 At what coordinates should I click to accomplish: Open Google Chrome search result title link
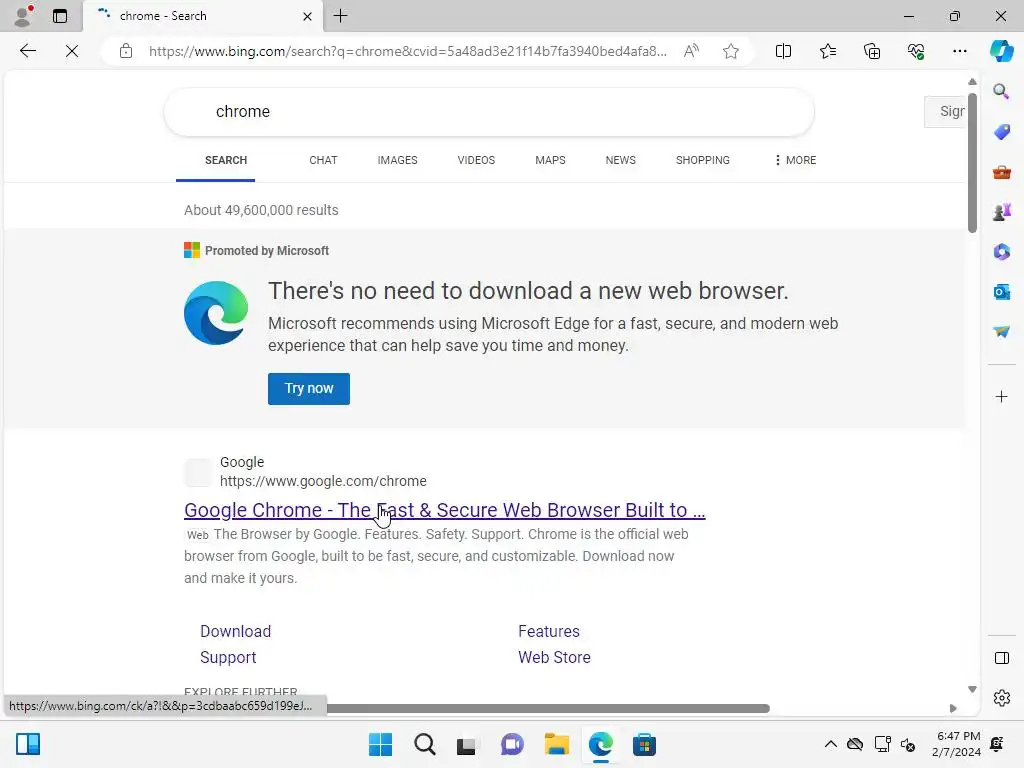[445, 510]
